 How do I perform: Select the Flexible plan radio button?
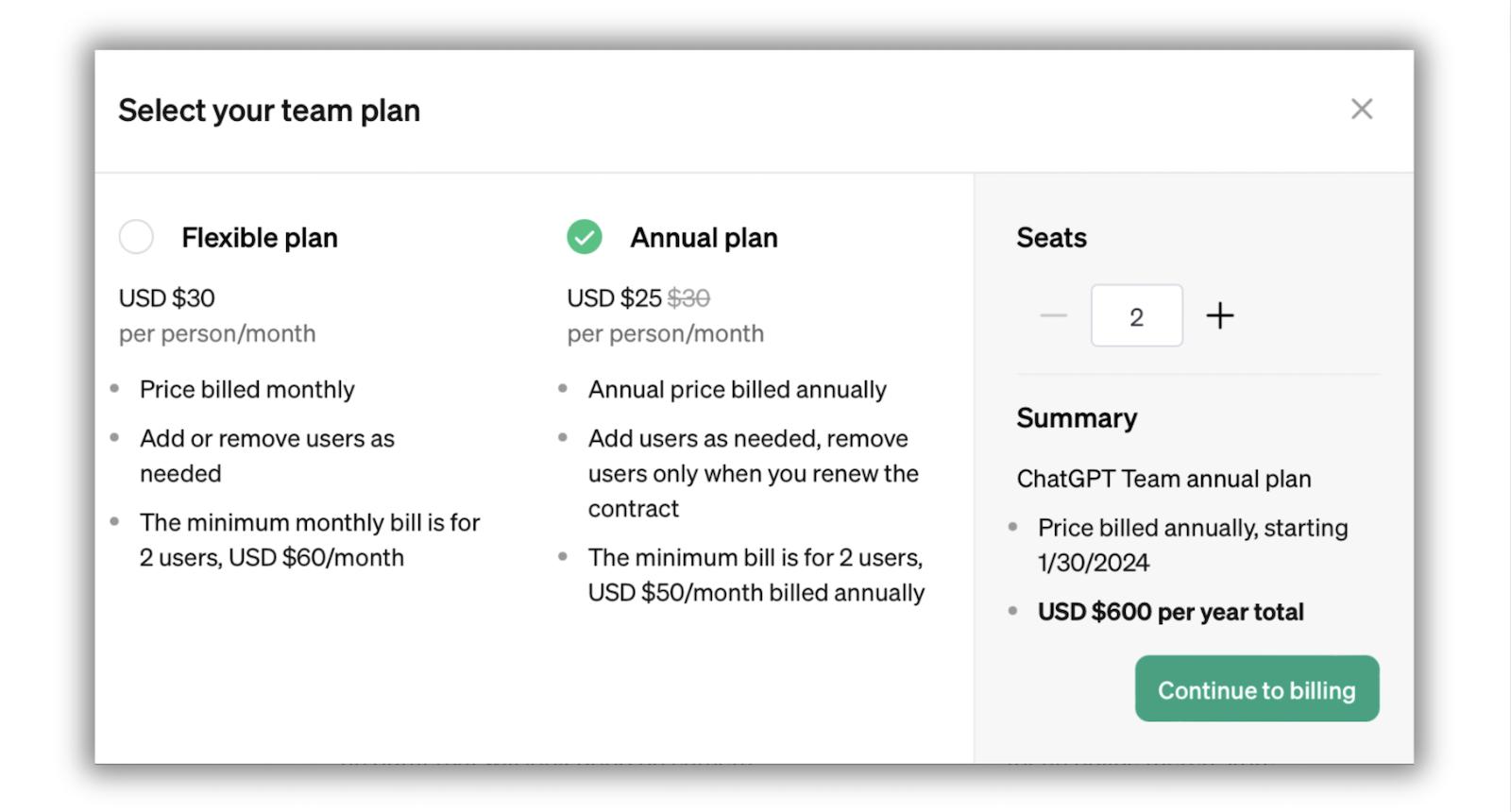coord(136,237)
